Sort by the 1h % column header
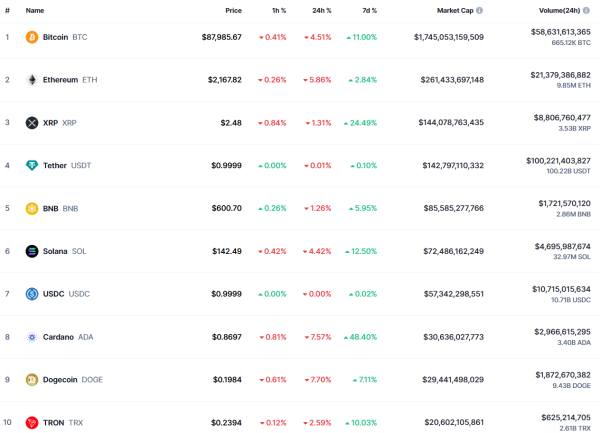600x433 pixels. pos(279,10)
